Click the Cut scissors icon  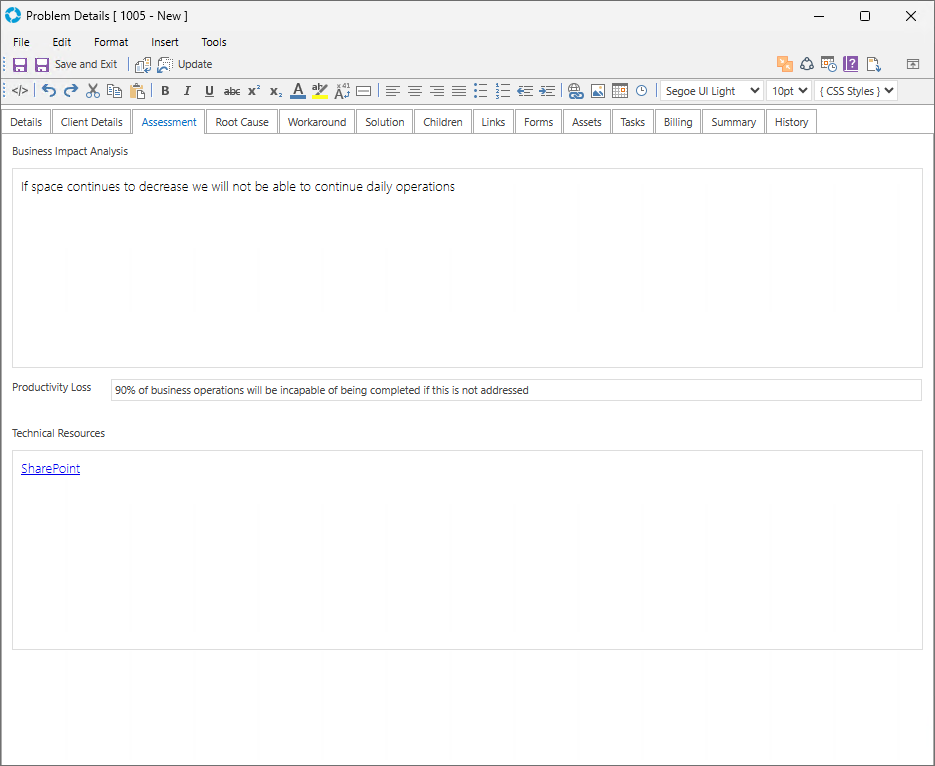[93, 91]
